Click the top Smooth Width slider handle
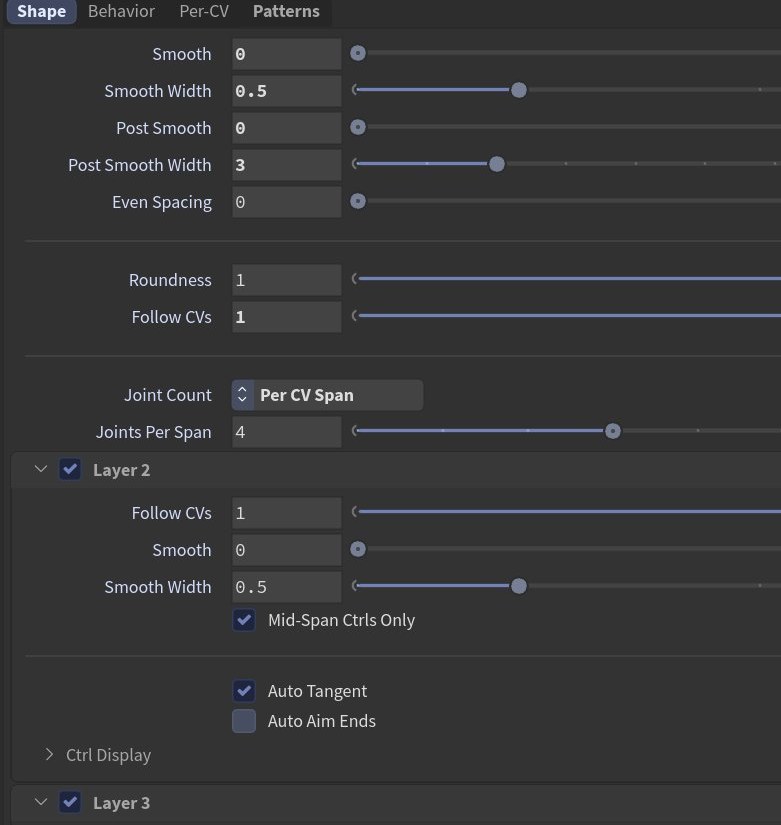 [519, 90]
